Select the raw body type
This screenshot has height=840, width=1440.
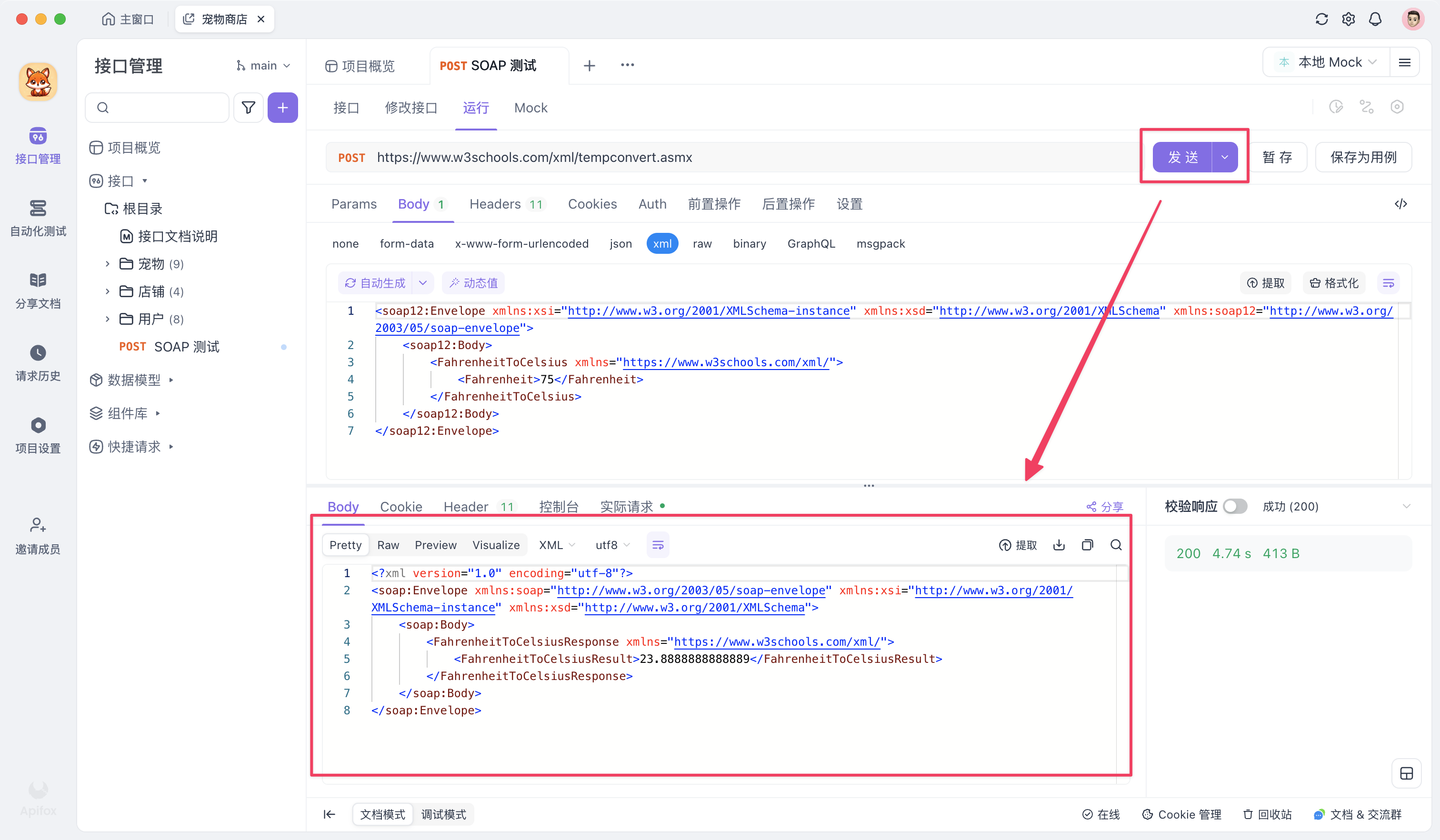tap(702, 243)
